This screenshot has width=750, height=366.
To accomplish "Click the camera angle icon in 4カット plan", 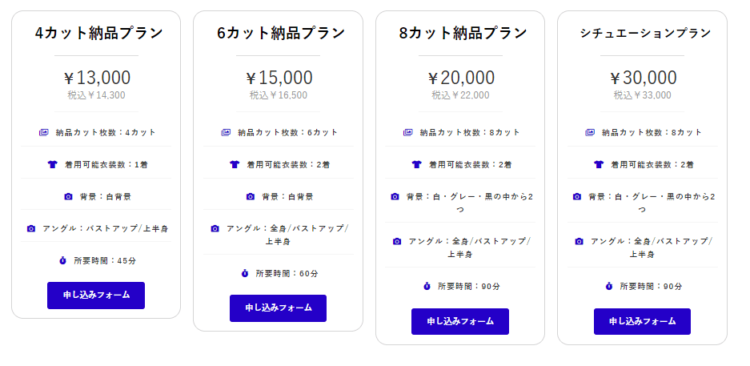I will [x=31, y=229].
